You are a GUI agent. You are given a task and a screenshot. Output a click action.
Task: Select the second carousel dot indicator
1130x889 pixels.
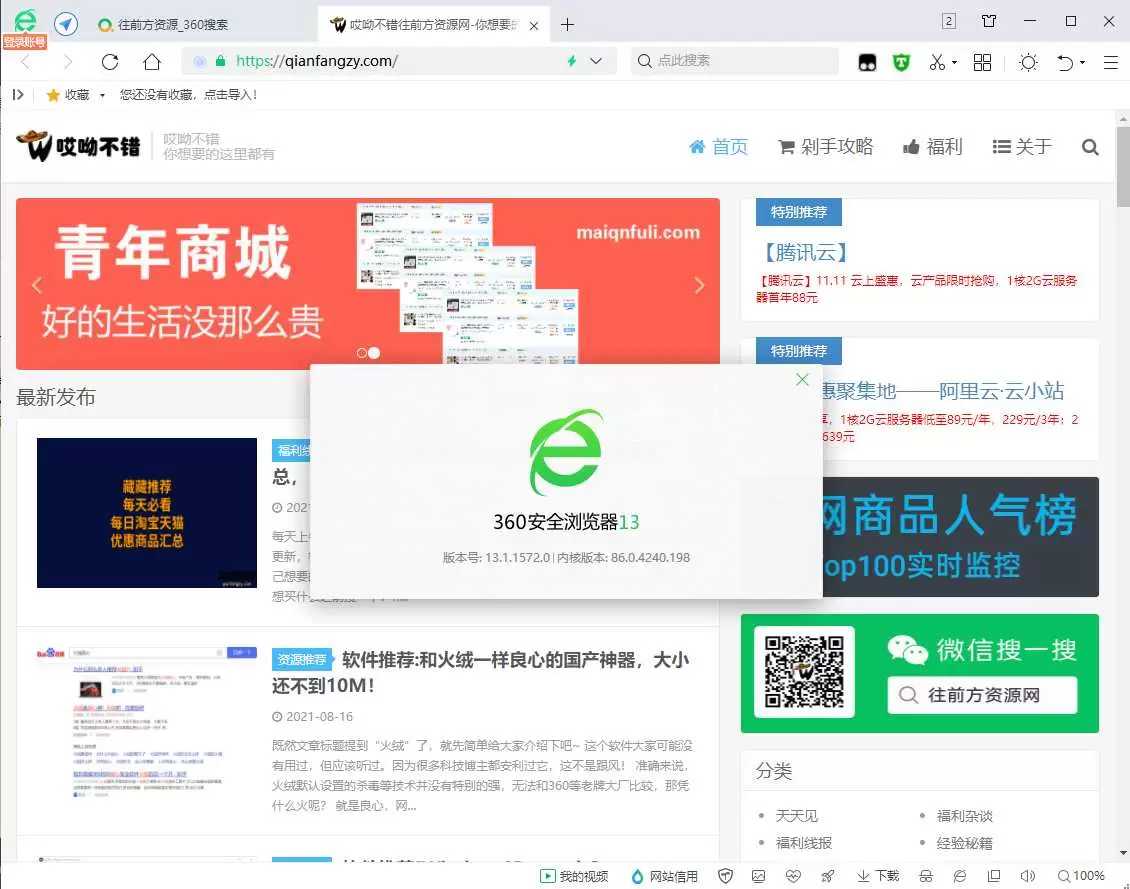click(x=374, y=353)
